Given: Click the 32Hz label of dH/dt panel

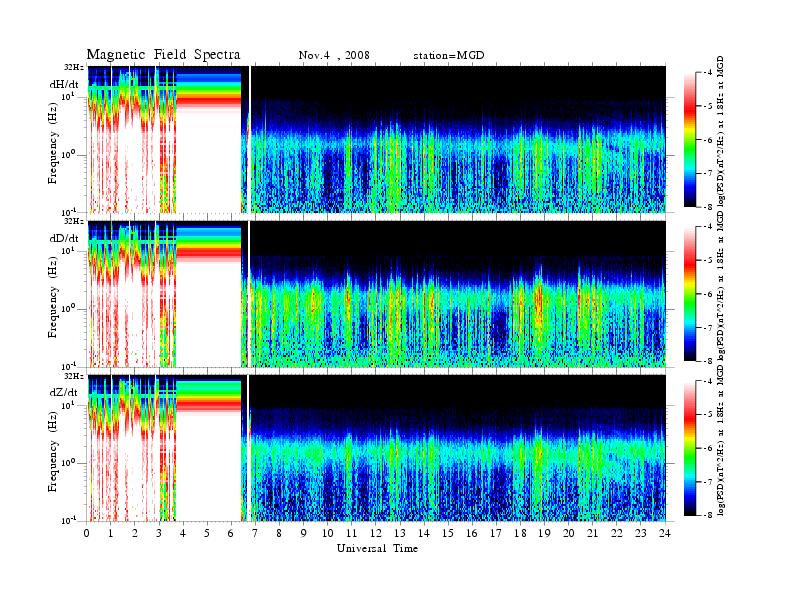Looking at the screenshot, I should pyautogui.click(x=74, y=67).
